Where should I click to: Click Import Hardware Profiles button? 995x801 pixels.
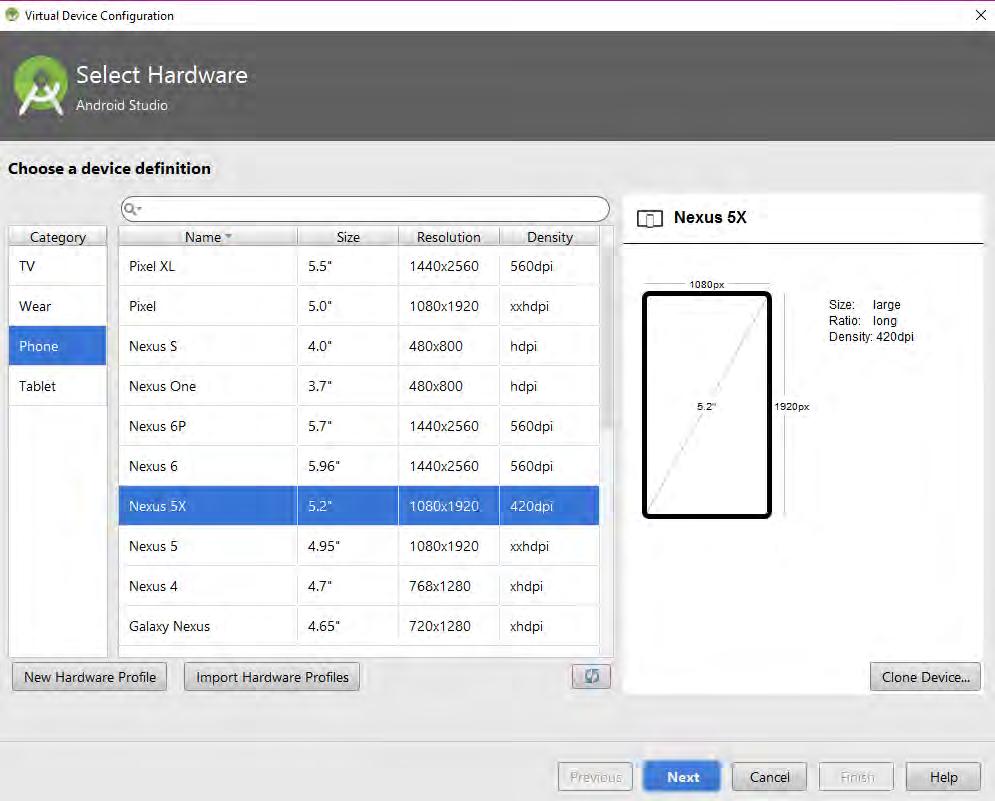coord(272,677)
